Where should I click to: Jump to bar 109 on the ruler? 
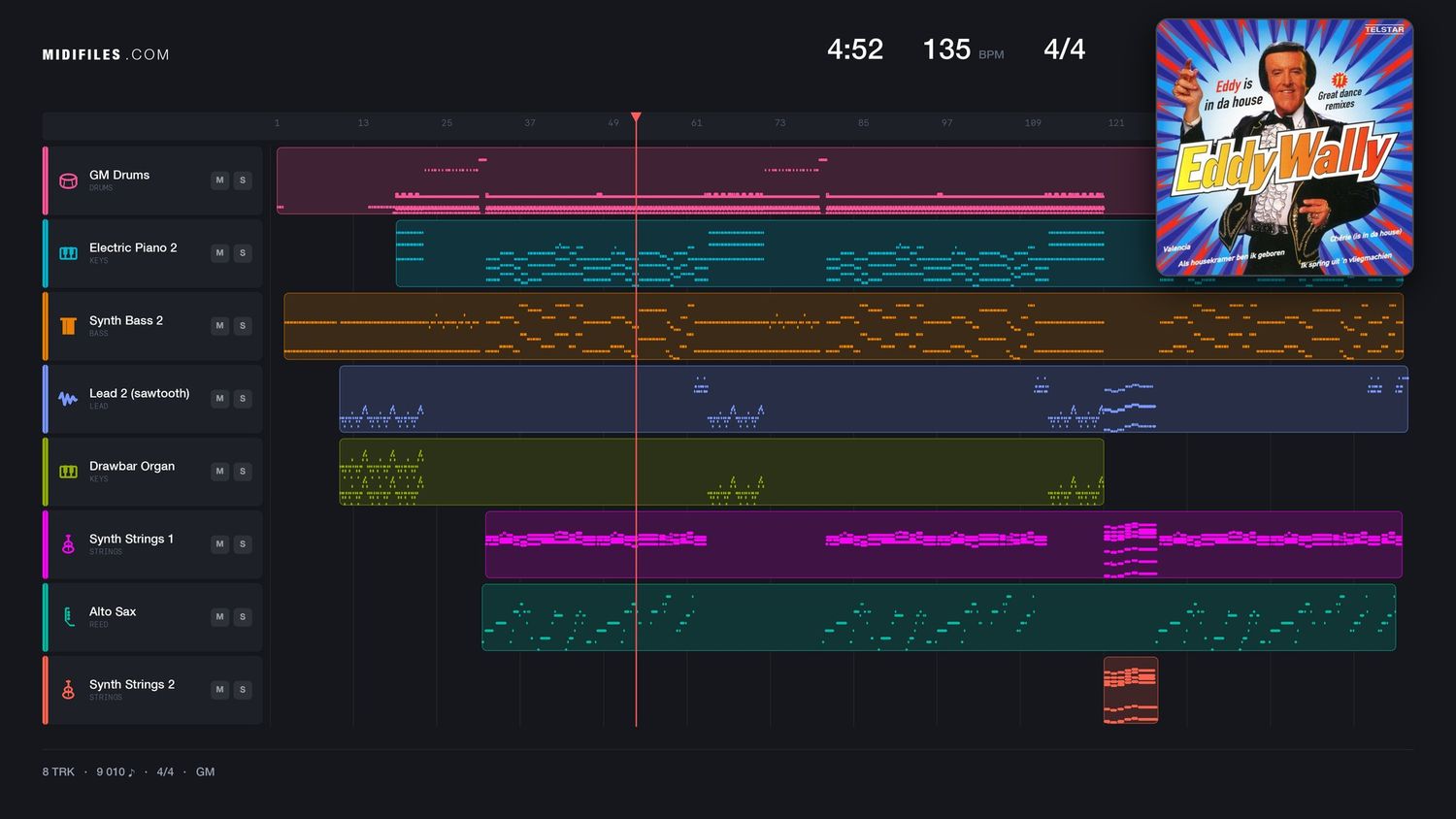(x=1033, y=123)
